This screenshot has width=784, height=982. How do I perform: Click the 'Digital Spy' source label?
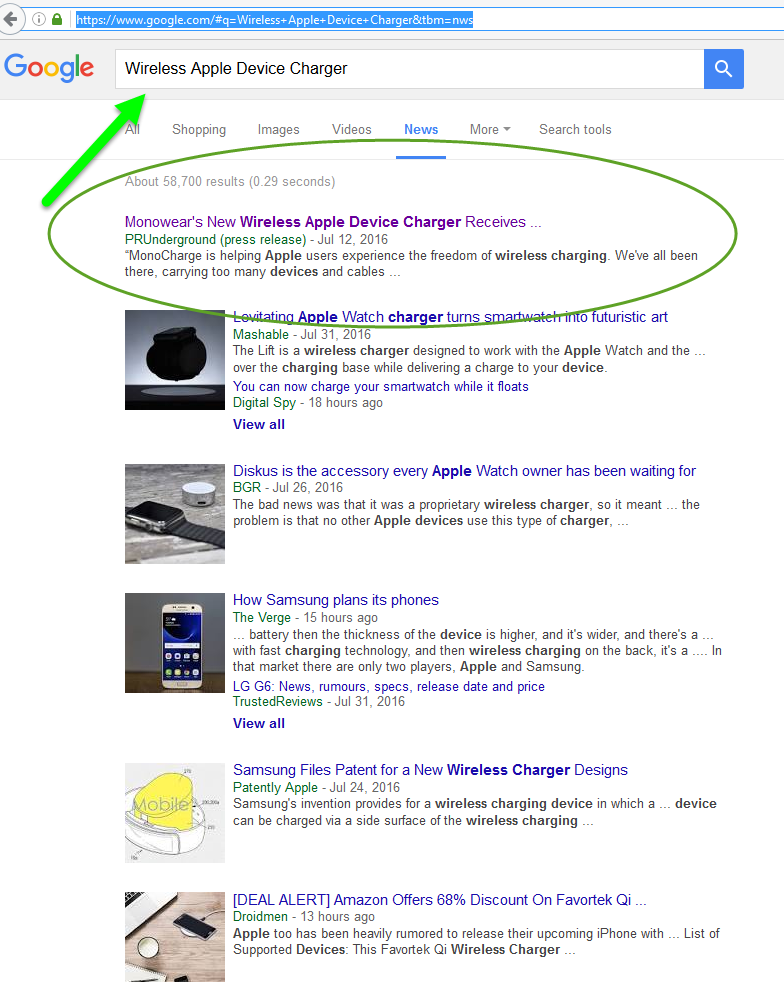click(x=264, y=403)
